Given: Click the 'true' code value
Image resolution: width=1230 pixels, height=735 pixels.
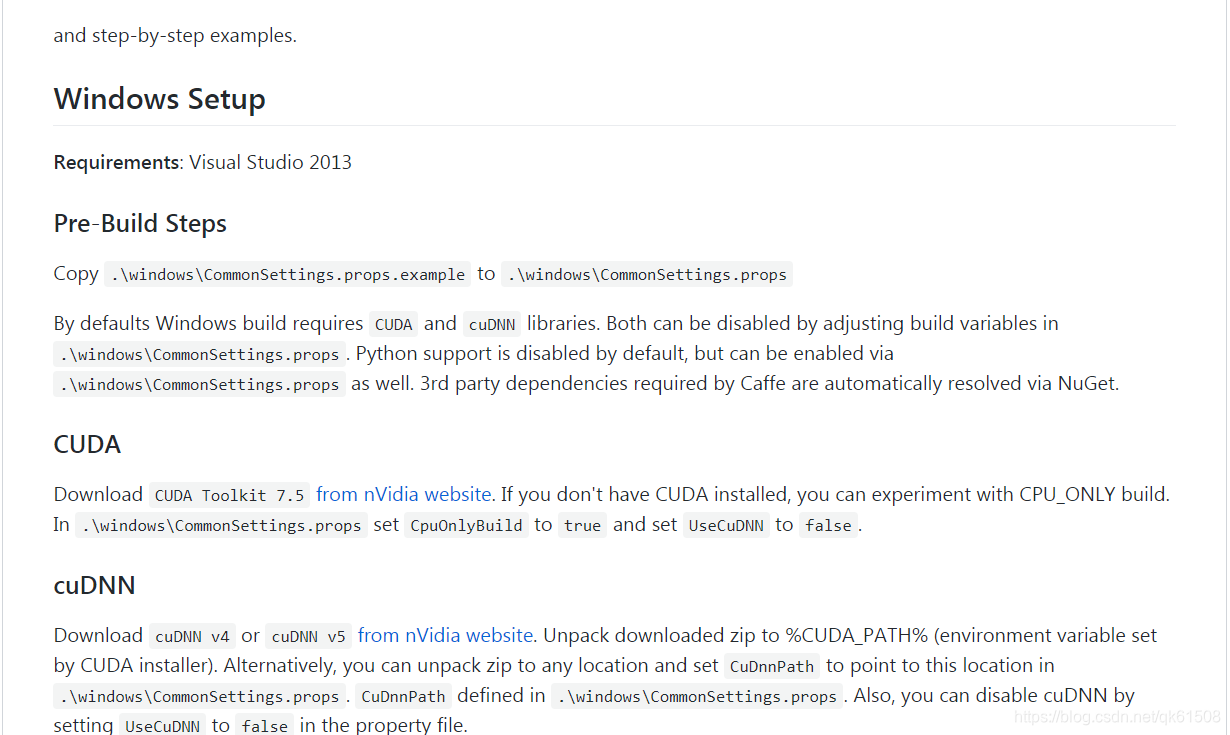Looking at the screenshot, I should 582,525.
